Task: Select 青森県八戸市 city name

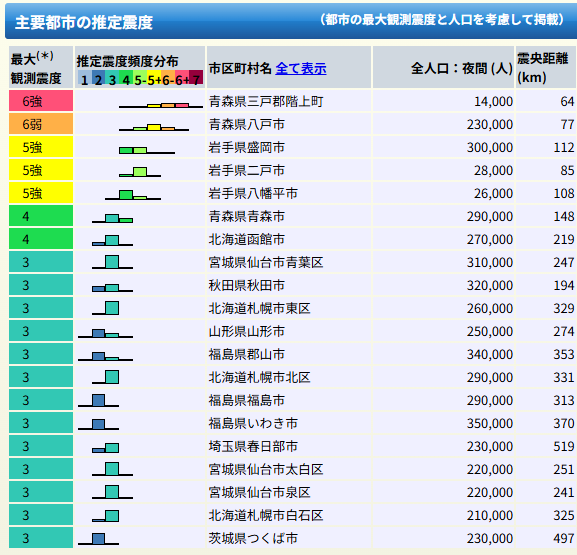Action: [x=247, y=124]
